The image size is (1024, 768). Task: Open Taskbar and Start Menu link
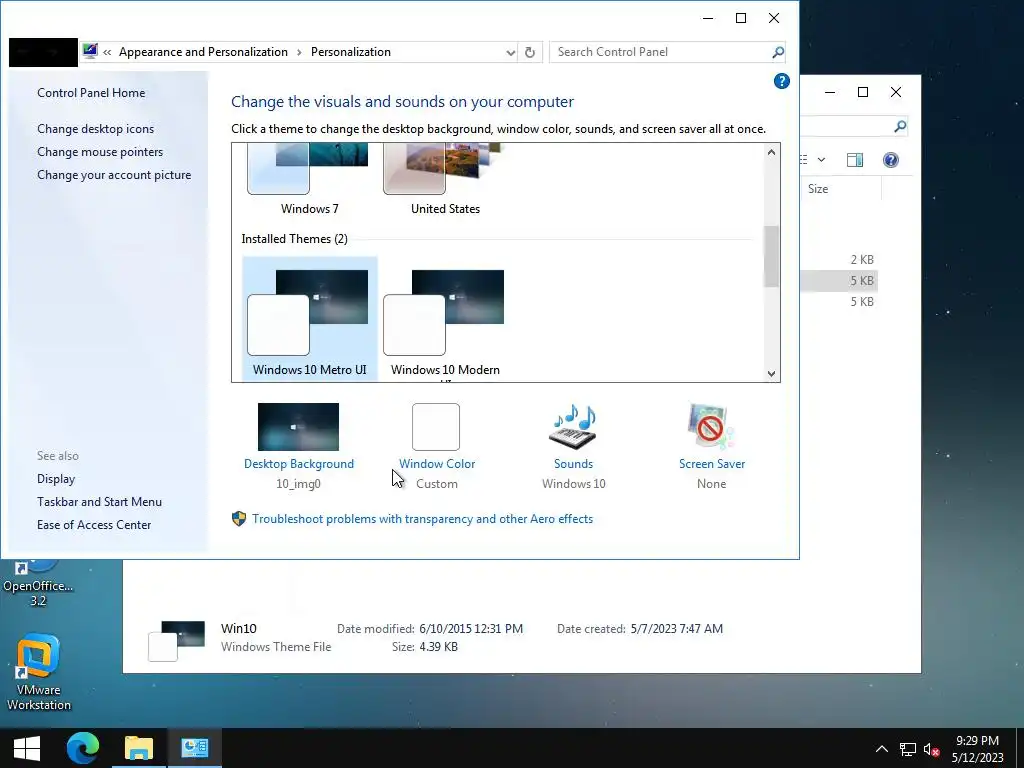coord(99,502)
